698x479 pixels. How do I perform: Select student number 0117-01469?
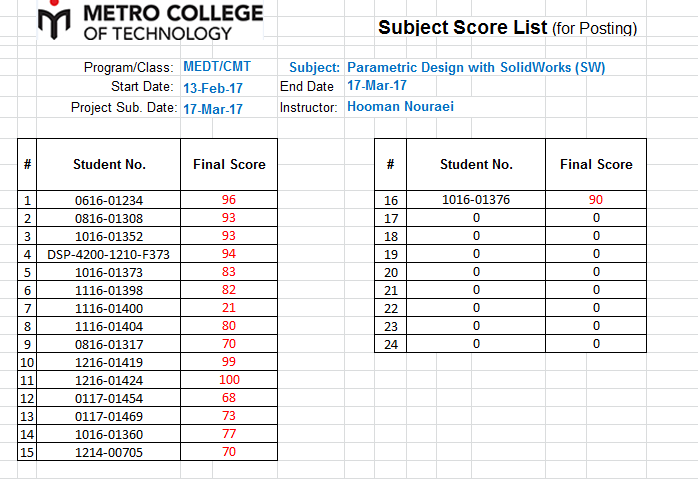[109, 416]
